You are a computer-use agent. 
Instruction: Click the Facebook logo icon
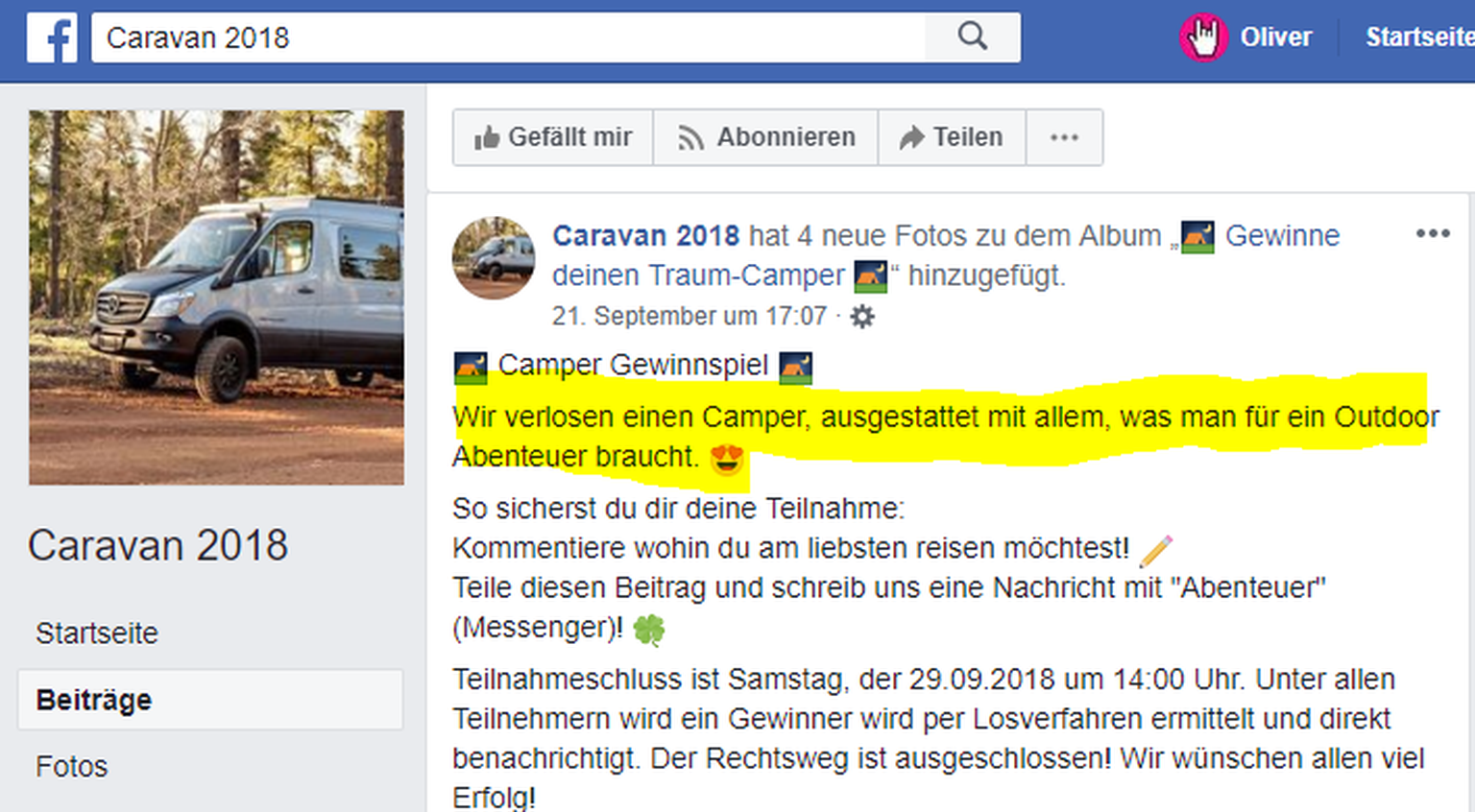pos(52,38)
